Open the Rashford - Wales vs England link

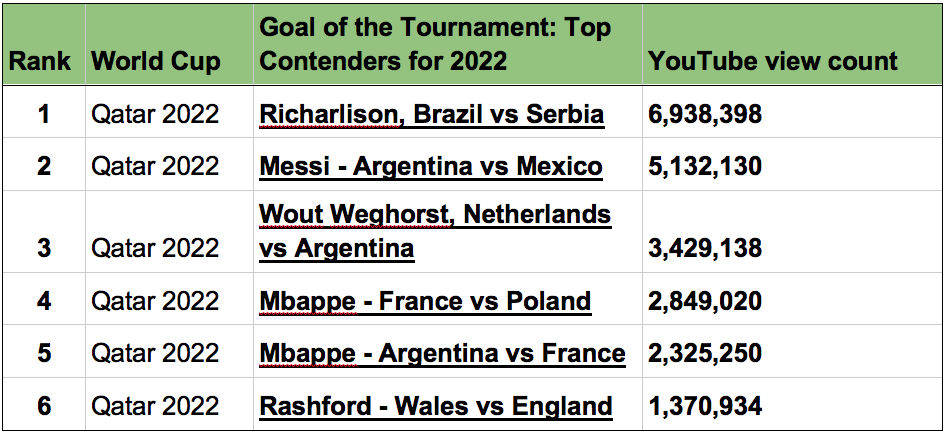click(436, 406)
